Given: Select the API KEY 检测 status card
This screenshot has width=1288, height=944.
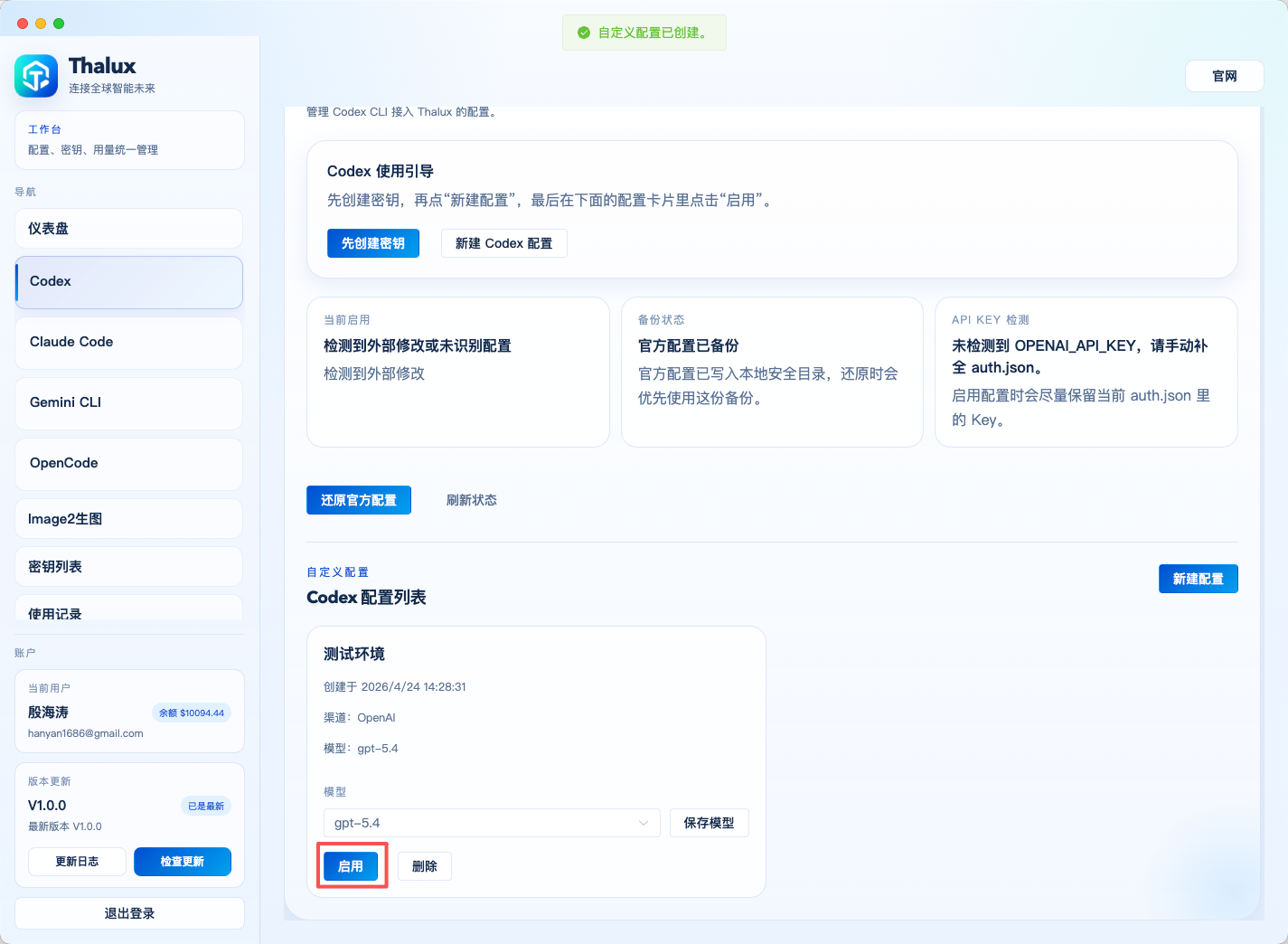Looking at the screenshot, I should (1086, 372).
